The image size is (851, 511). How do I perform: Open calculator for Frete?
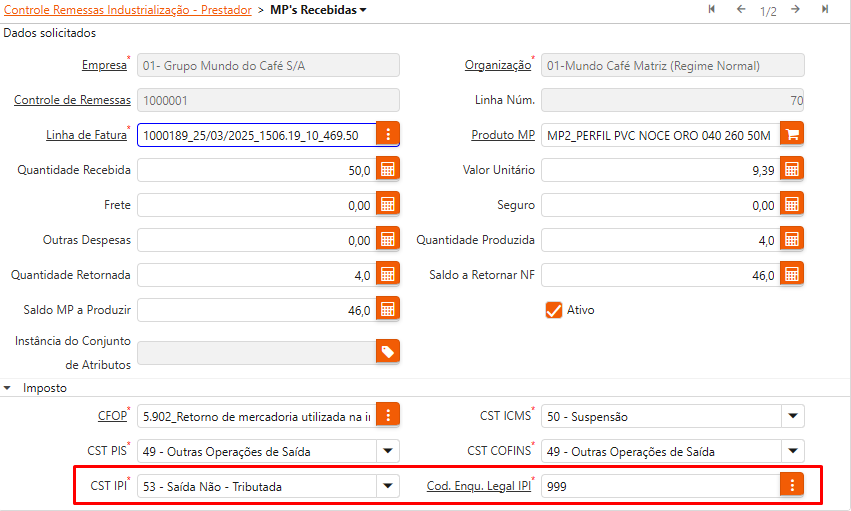tap(388, 205)
